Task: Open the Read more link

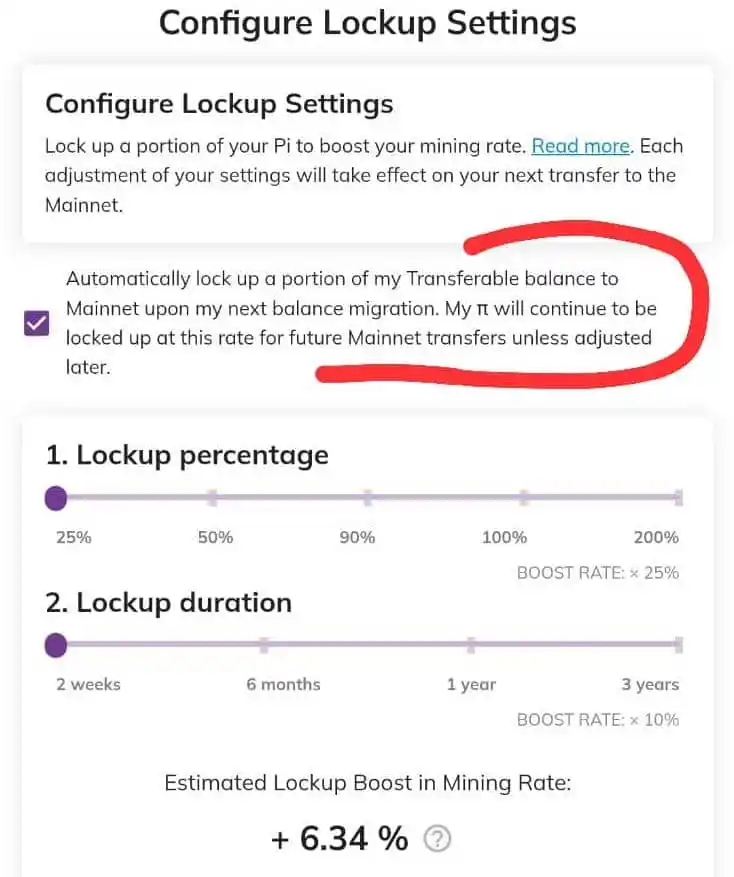Action: click(x=581, y=146)
